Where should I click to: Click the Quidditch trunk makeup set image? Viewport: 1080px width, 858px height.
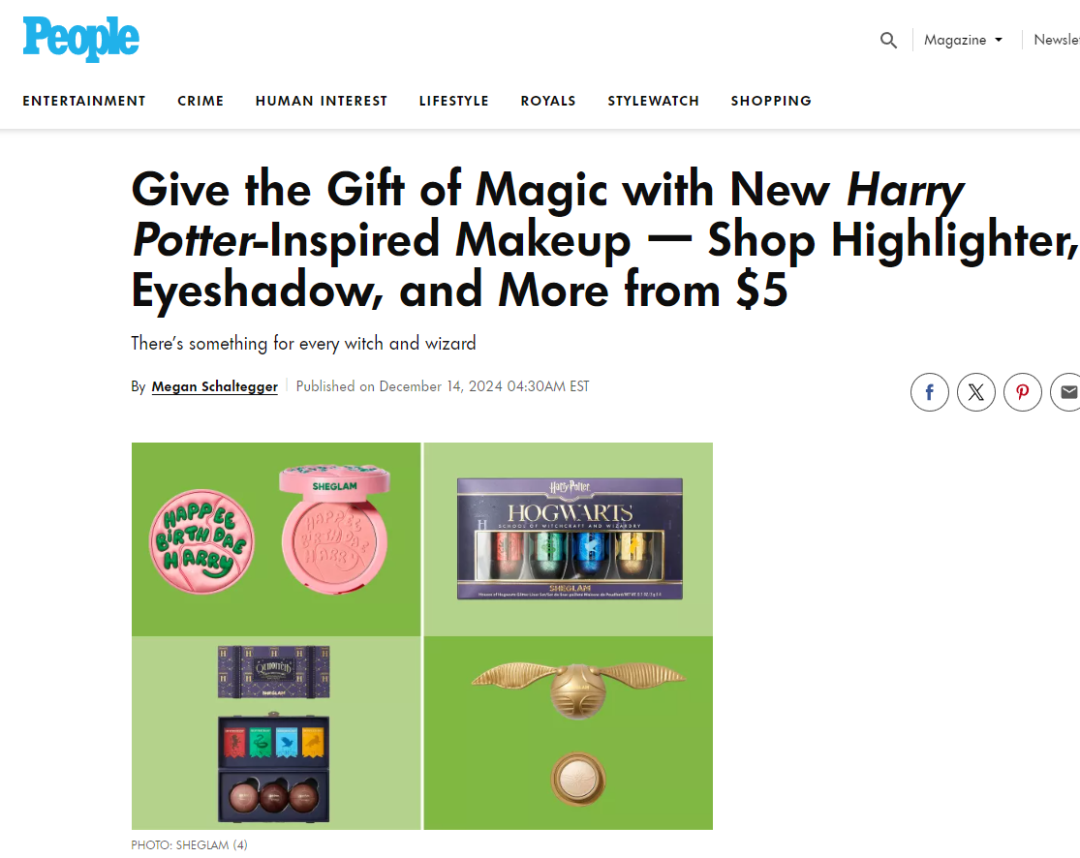point(276,733)
